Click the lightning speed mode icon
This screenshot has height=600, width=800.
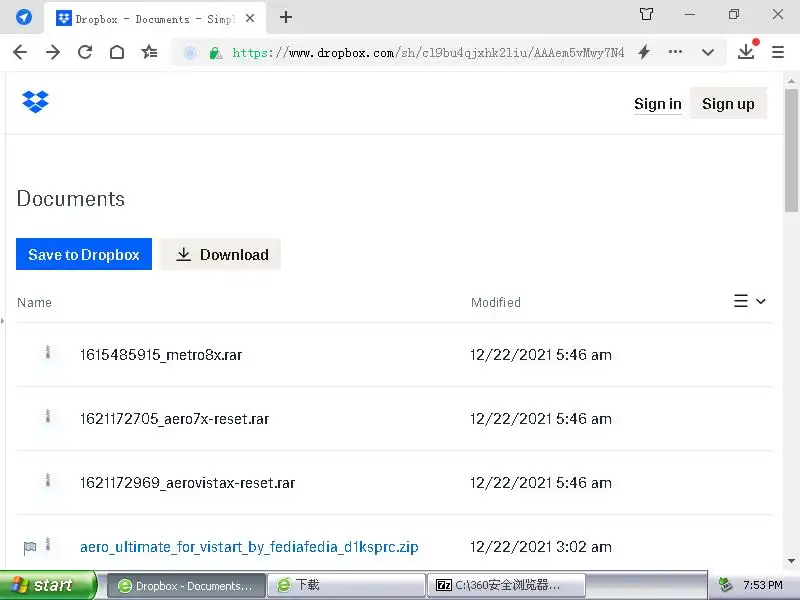[x=644, y=52]
